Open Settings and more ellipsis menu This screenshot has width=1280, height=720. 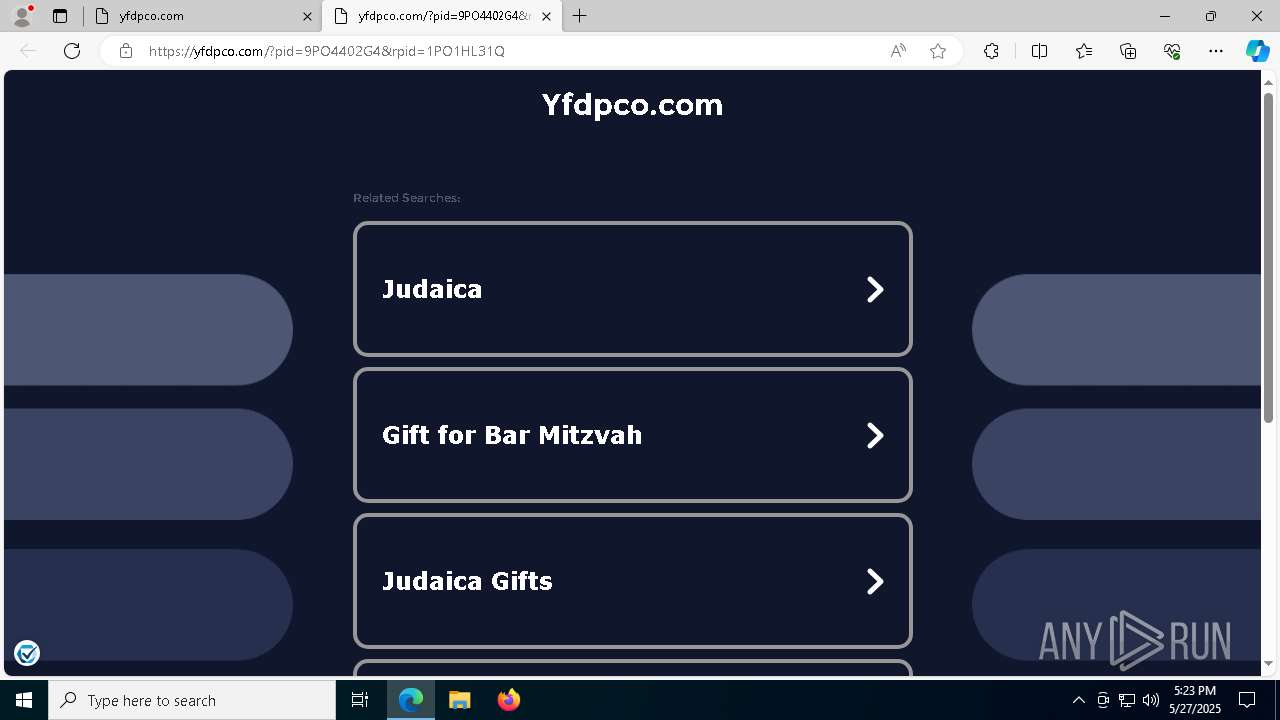point(1216,51)
